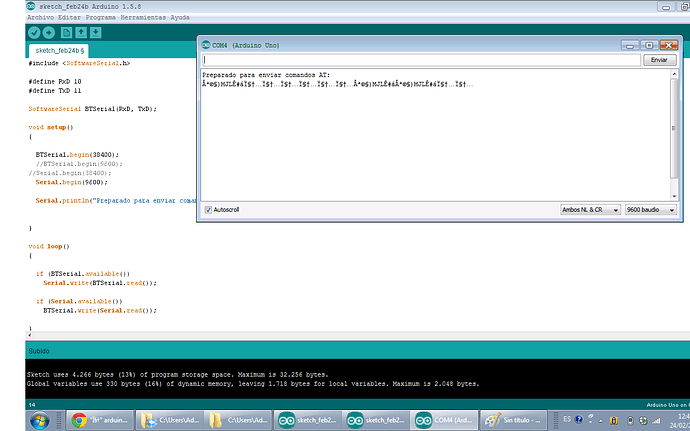Open the Ambos NL & CR line ending dropdown
Viewport: 690px width, 431px height.
tap(590, 210)
